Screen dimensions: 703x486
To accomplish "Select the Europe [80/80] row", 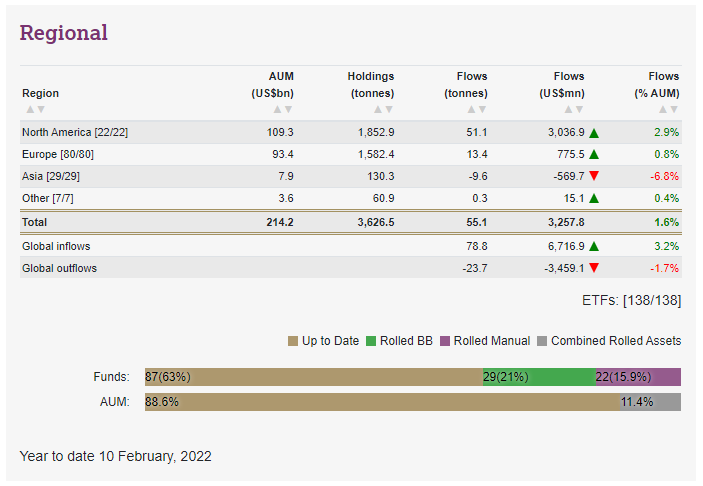I will 58,154.
